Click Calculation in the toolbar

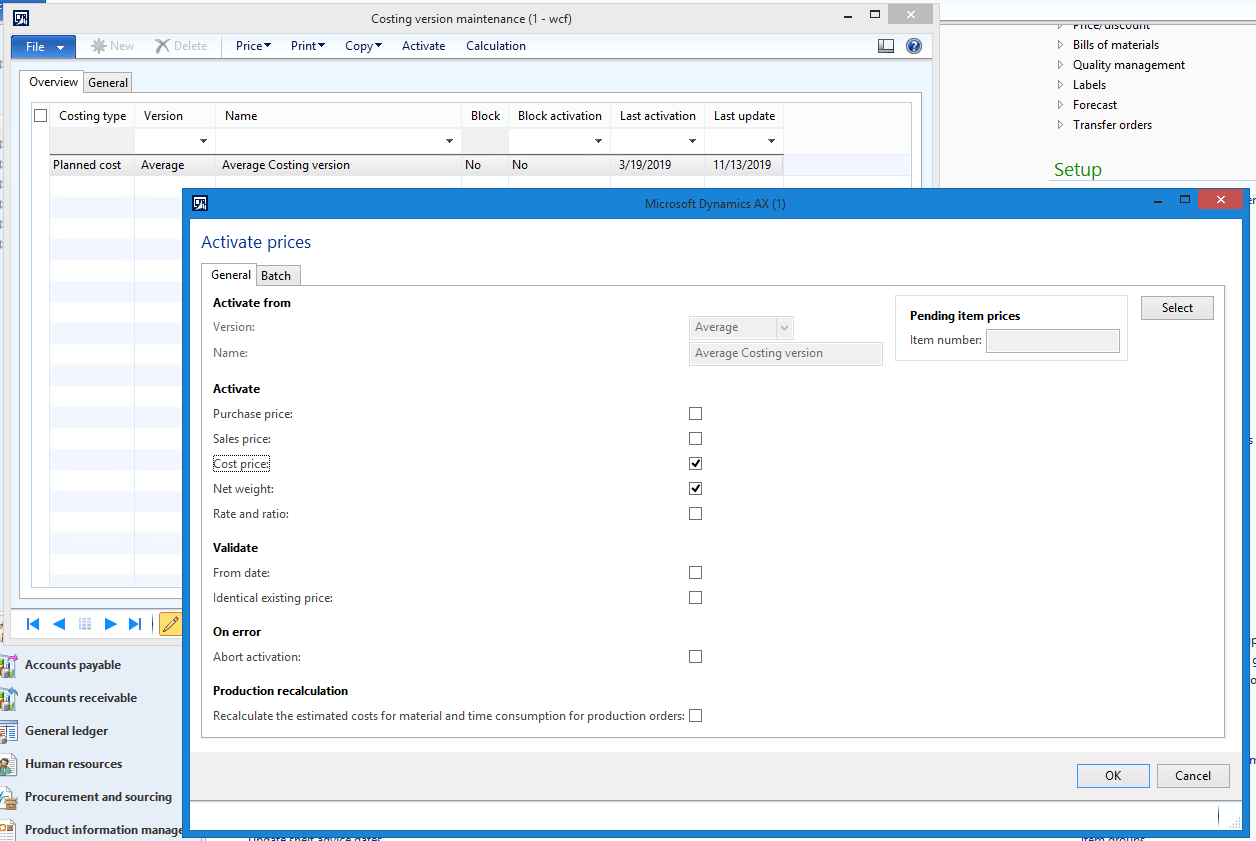pos(496,46)
